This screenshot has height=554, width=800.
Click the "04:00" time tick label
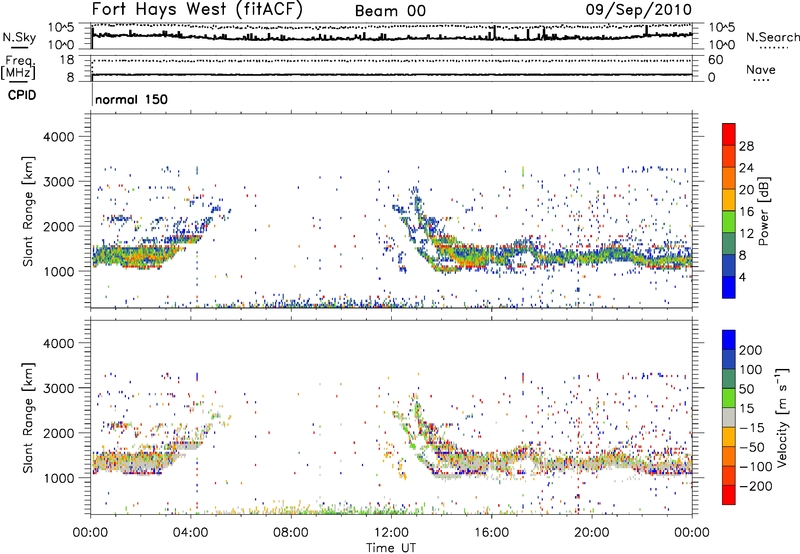click(190, 533)
